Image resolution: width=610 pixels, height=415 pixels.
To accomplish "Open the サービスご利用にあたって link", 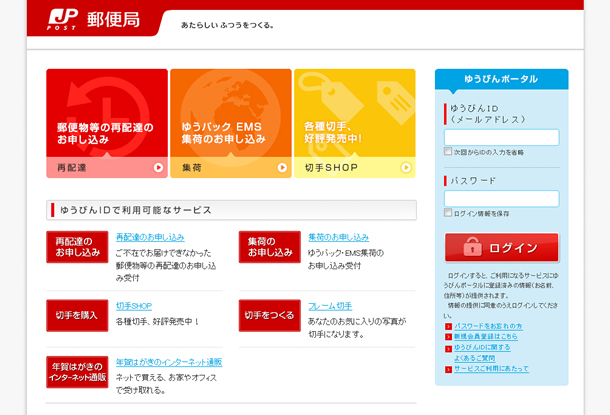I will (x=491, y=368).
